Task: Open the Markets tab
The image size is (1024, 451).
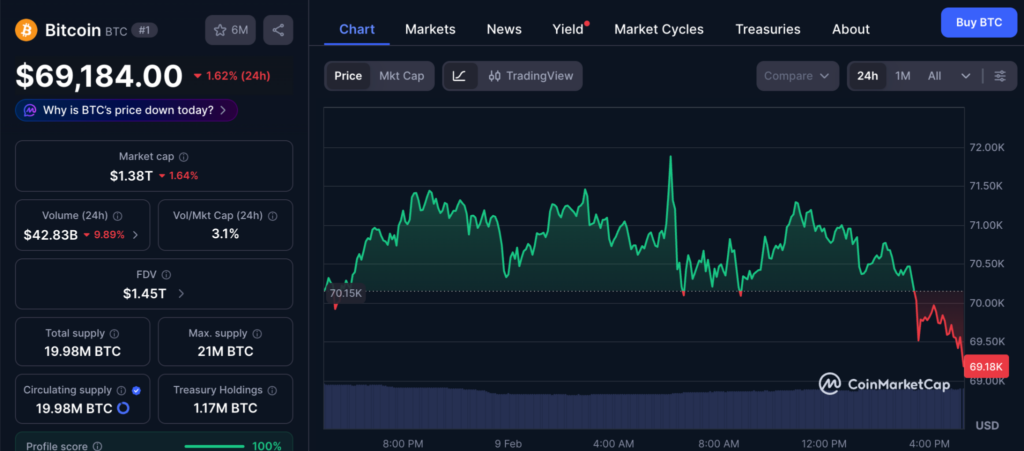Action: click(x=430, y=29)
